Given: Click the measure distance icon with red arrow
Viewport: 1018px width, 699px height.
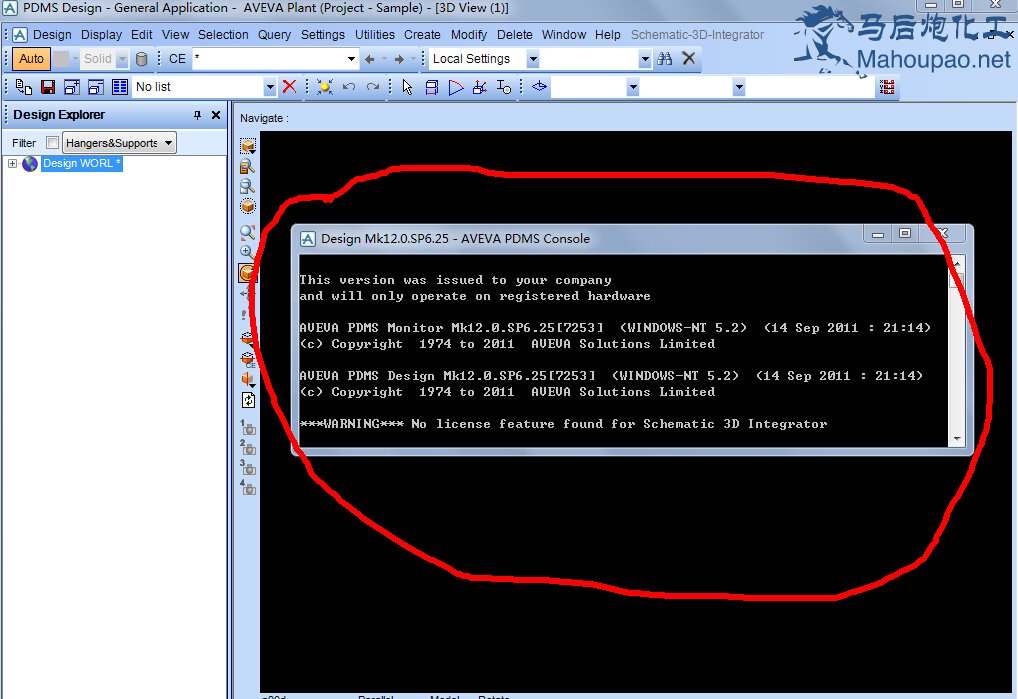Looking at the screenshot, I should pyautogui.click(x=480, y=87).
